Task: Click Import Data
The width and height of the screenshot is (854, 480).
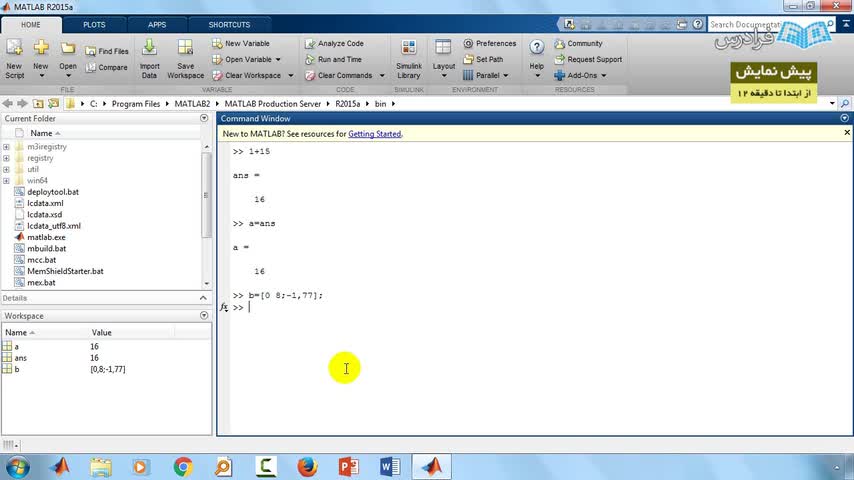Action: point(149,58)
